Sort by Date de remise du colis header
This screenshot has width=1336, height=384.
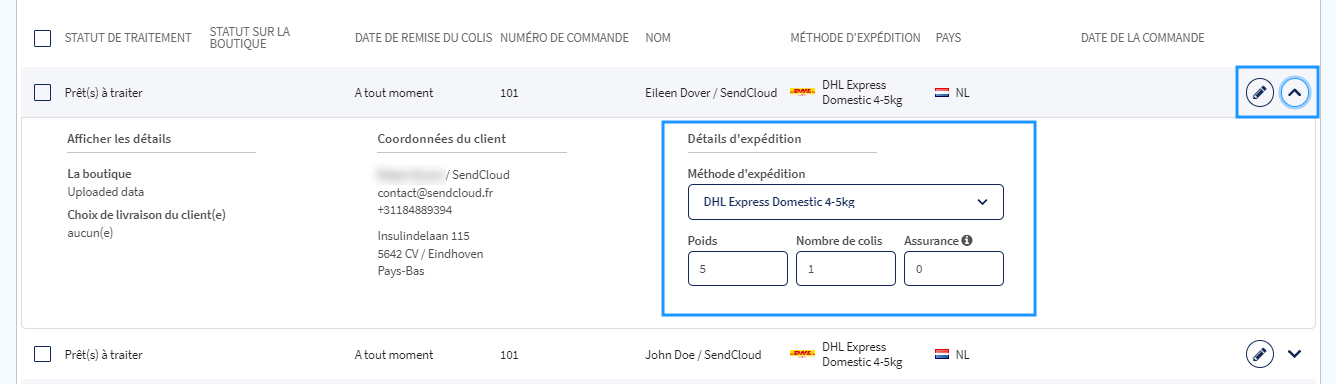click(x=424, y=38)
